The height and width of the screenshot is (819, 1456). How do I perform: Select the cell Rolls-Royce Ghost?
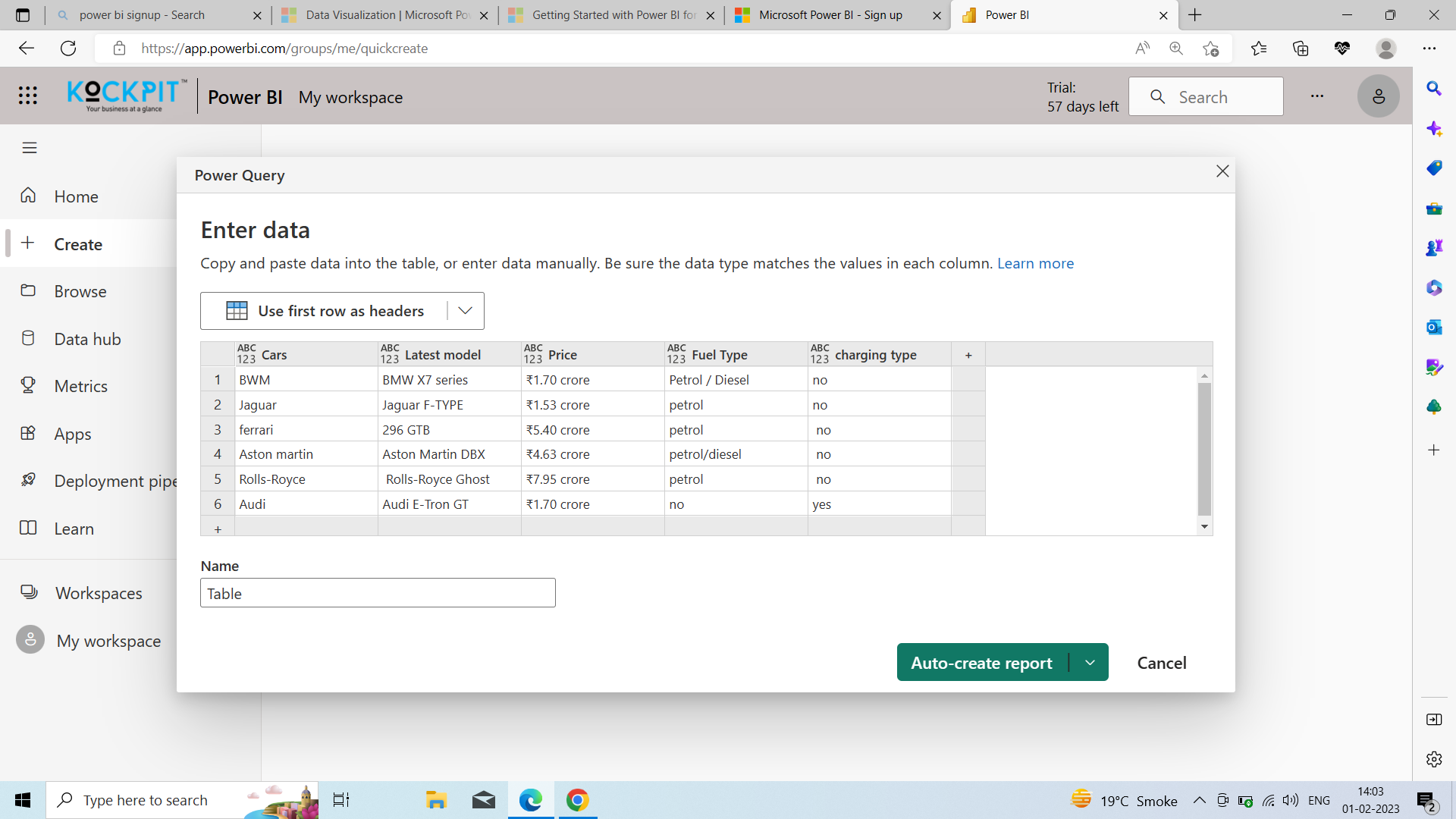tap(450, 479)
